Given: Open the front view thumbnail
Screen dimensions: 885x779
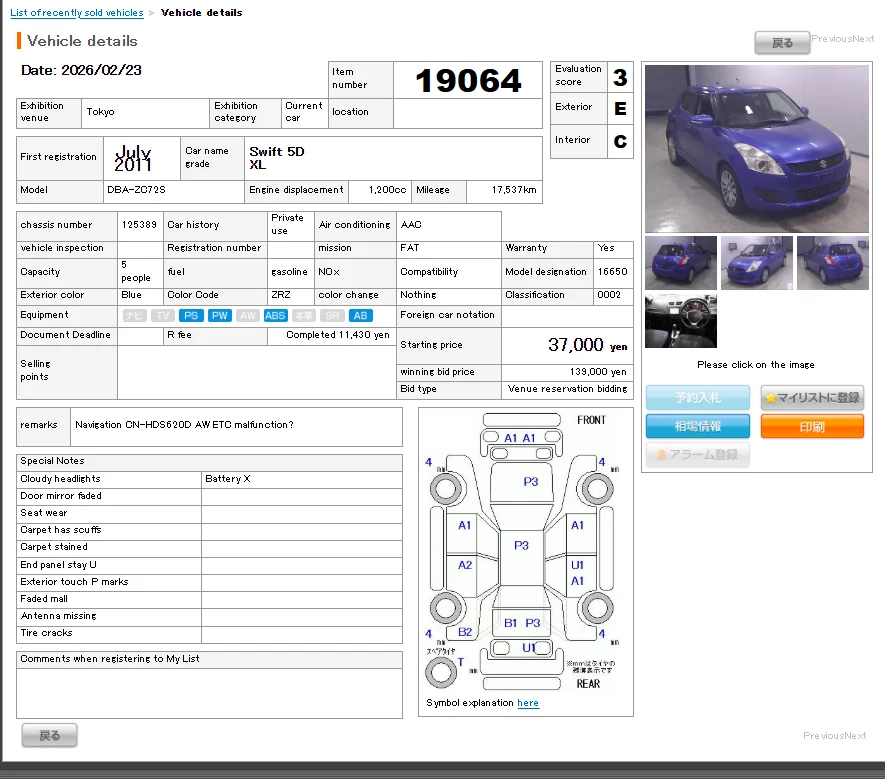Looking at the screenshot, I should 756,263.
